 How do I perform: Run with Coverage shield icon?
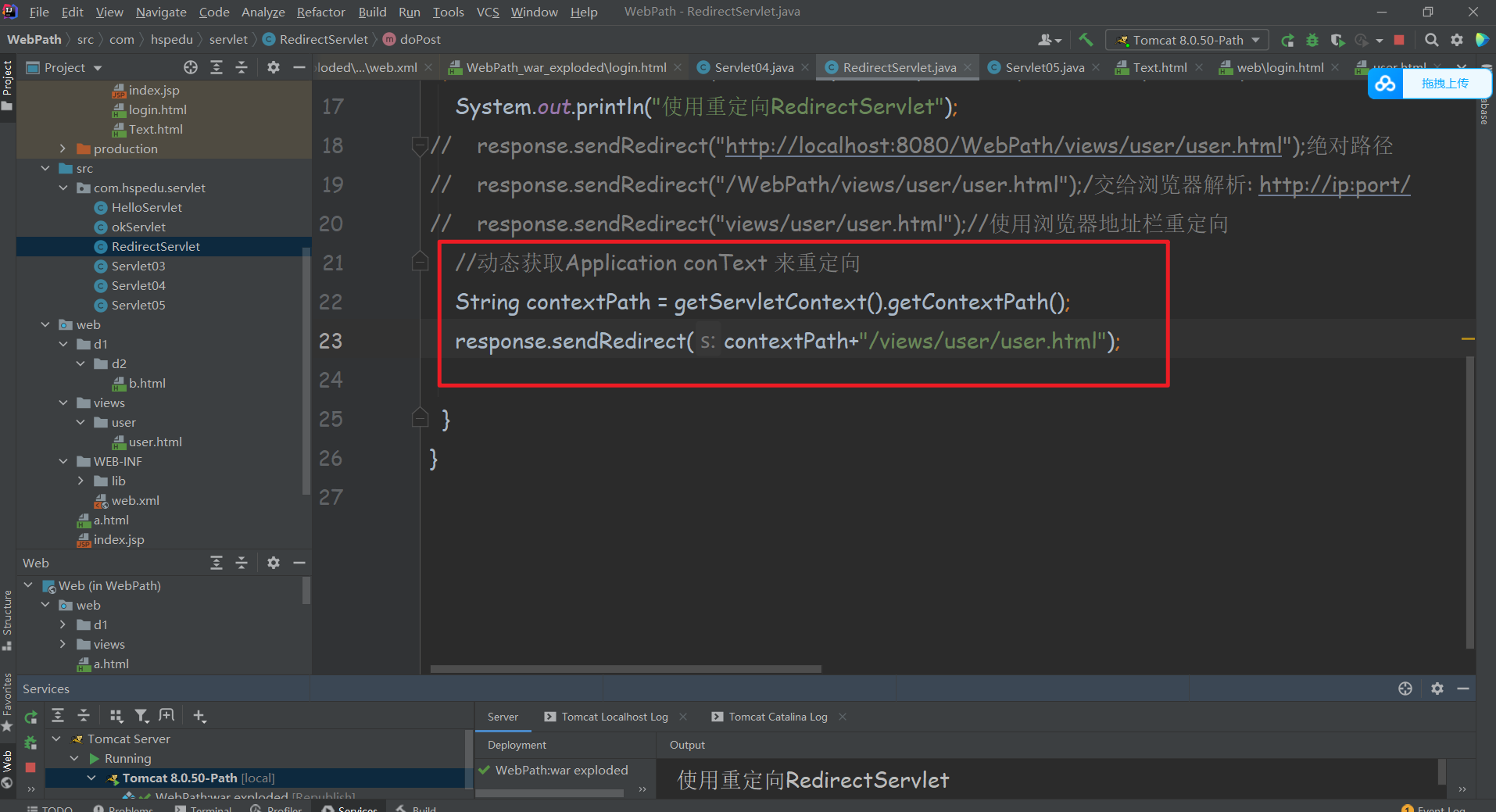click(x=1337, y=40)
